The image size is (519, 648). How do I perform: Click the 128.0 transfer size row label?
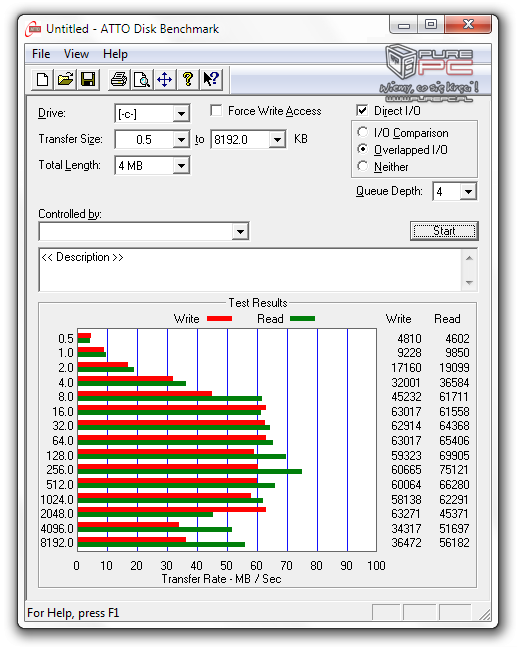(60, 455)
